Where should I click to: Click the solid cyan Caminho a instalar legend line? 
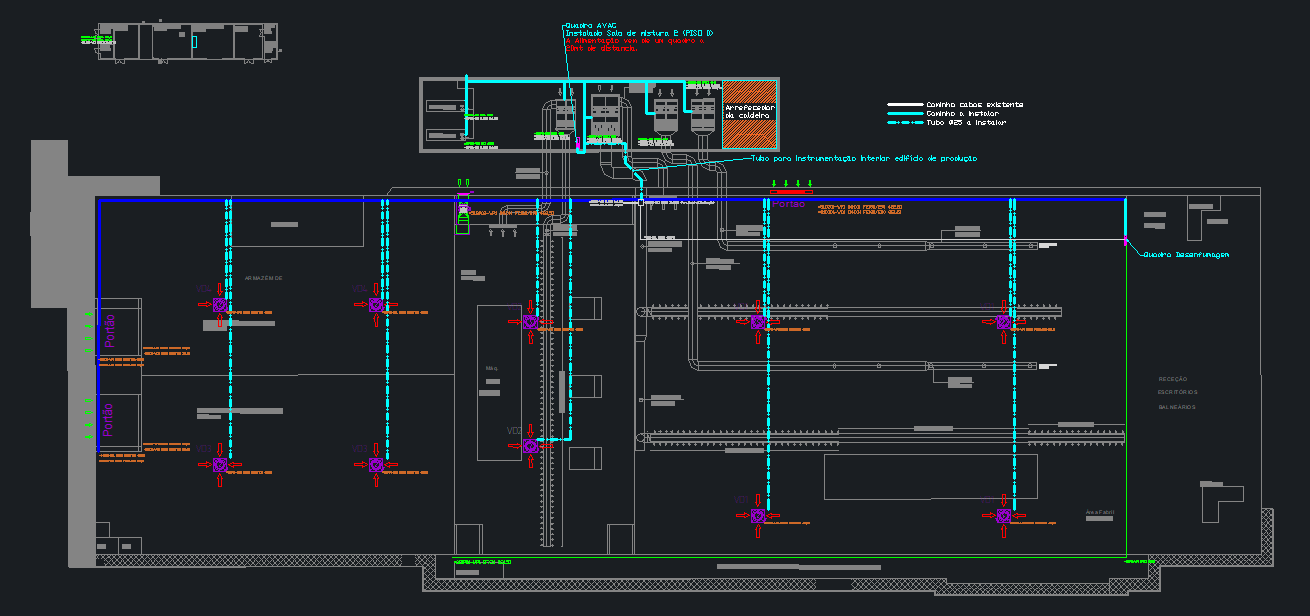[x=904, y=113]
